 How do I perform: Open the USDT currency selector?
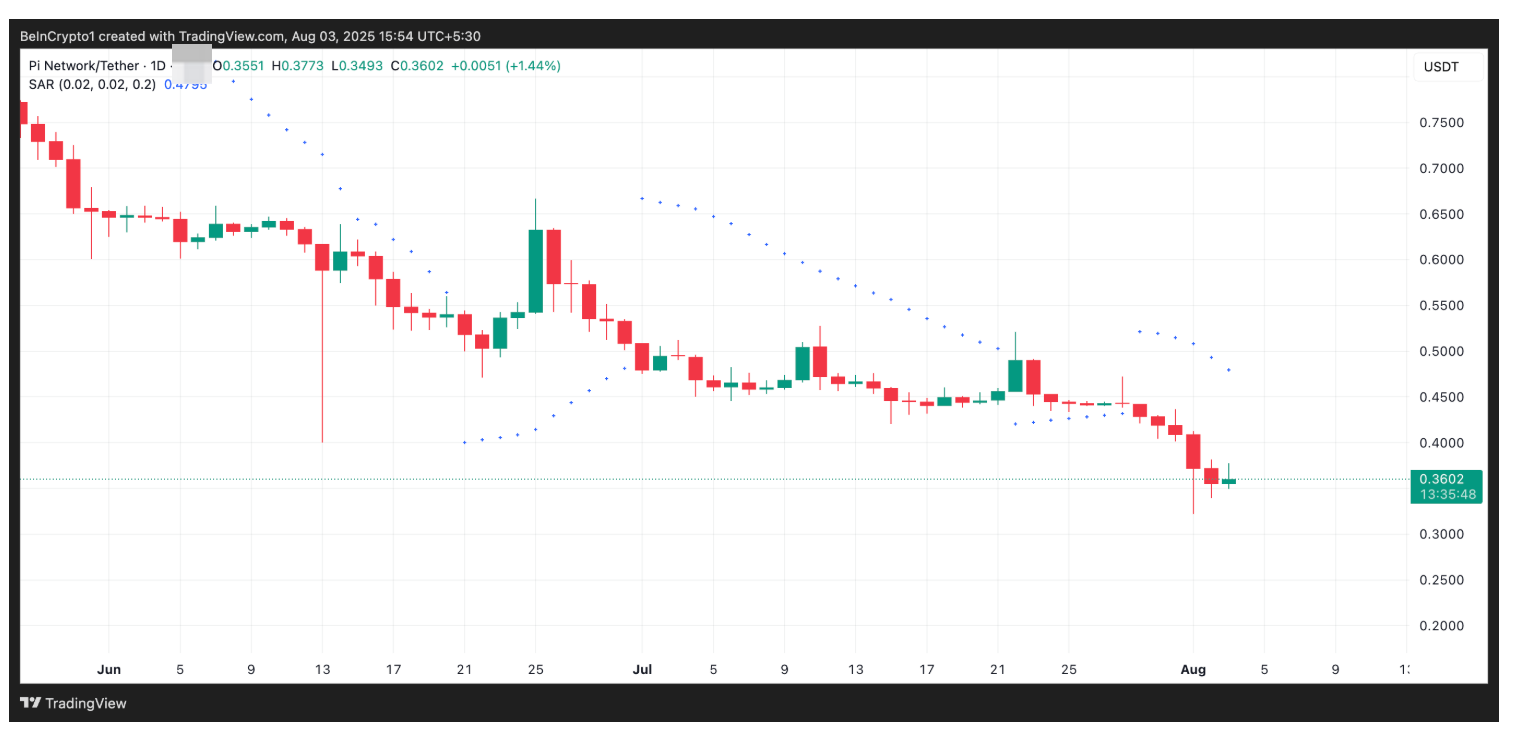pyautogui.click(x=1439, y=67)
